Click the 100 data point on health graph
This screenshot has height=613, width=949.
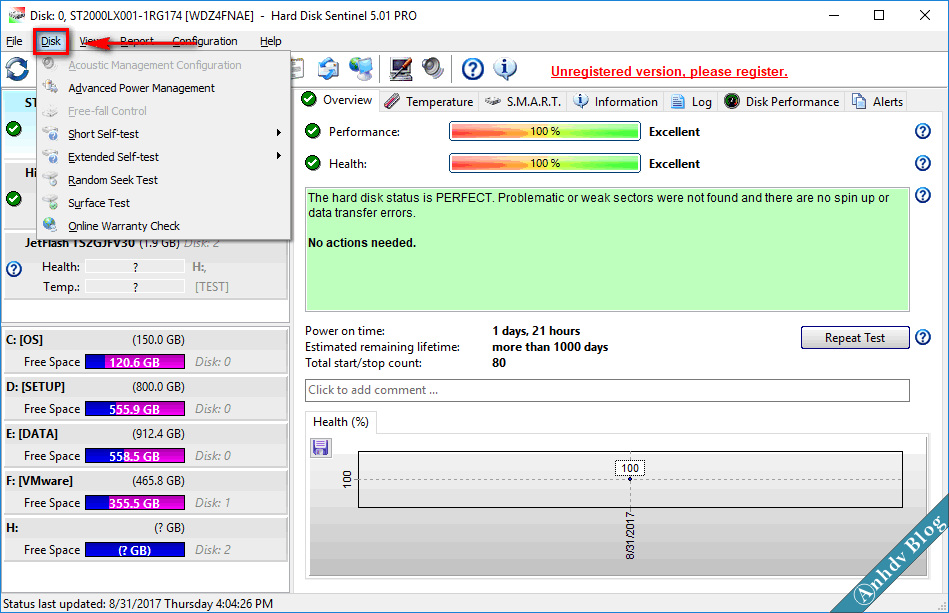pos(630,479)
